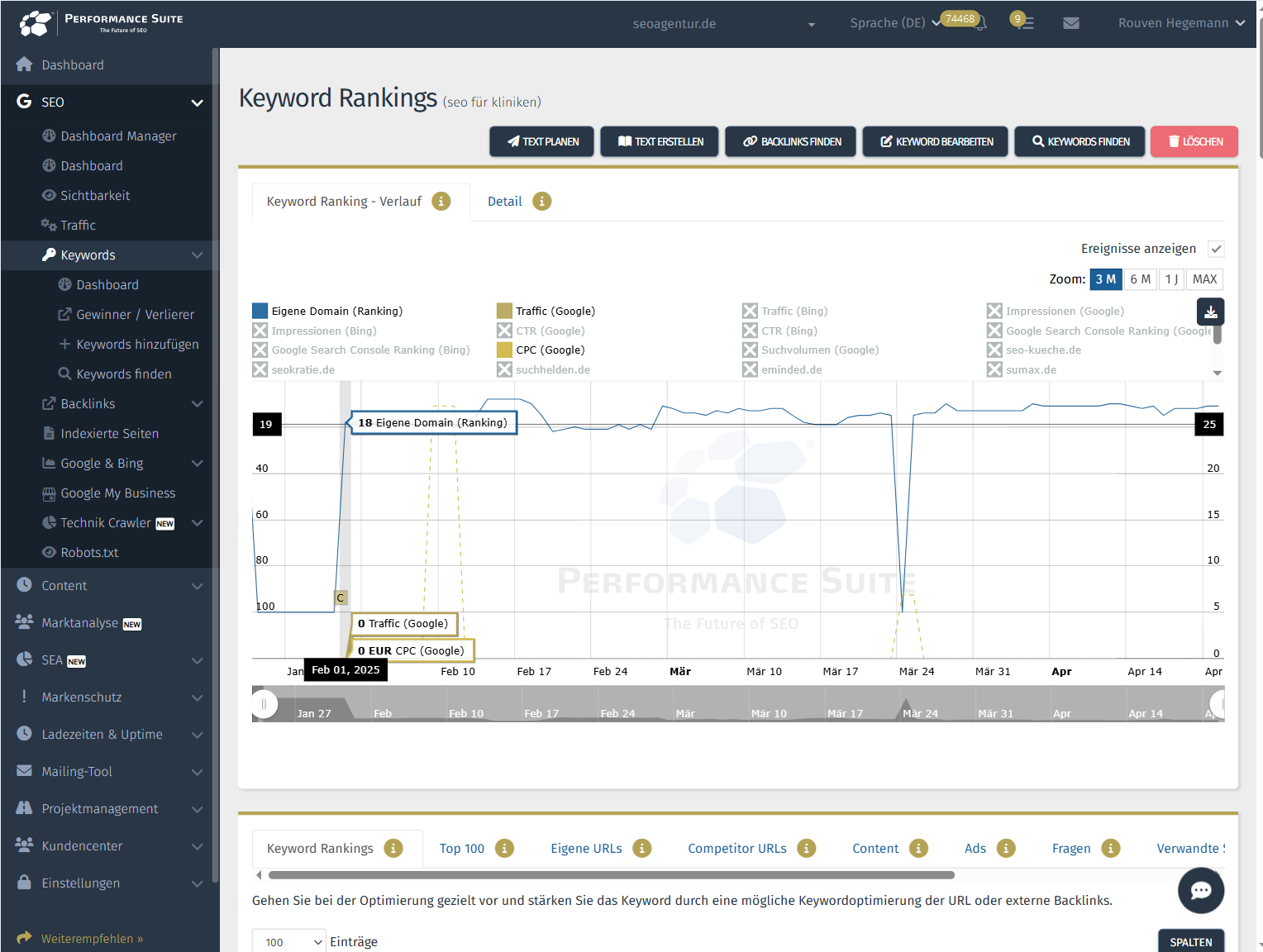Click info icon beside Detail tab
The image size is (1263, 952).
click(541, 202)
